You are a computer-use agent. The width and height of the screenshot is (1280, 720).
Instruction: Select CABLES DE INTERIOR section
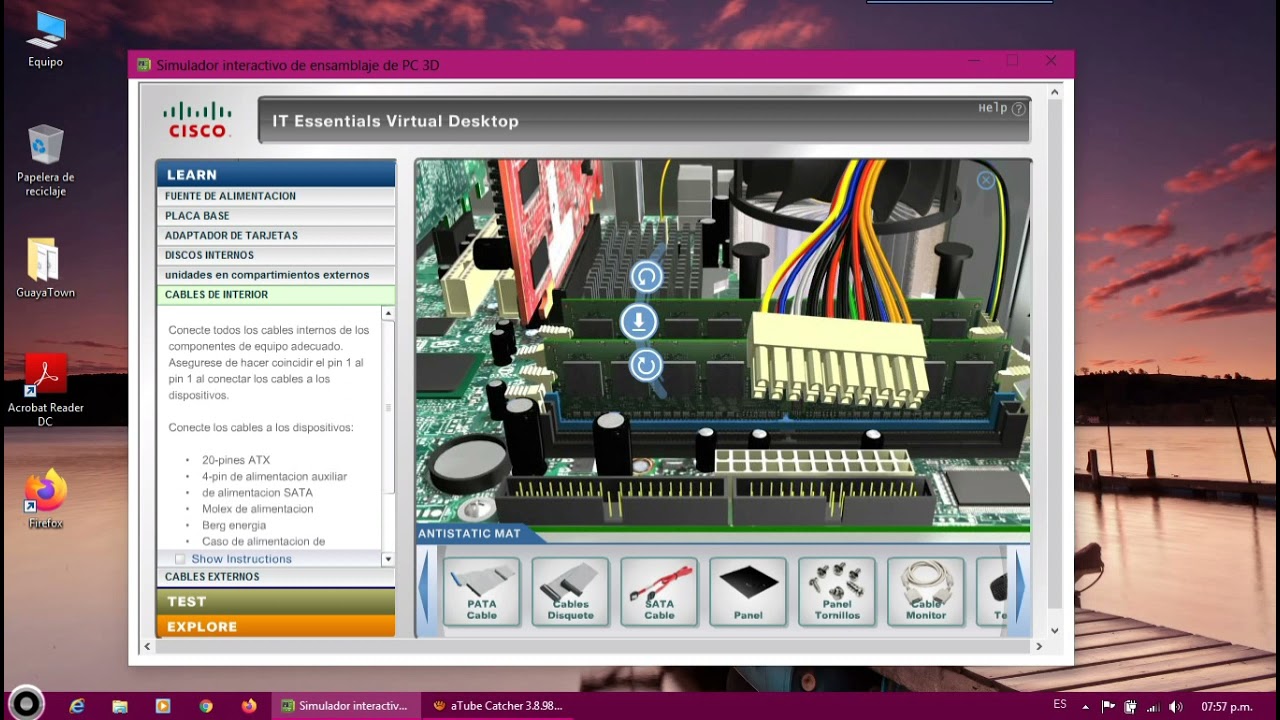point(275,295)
